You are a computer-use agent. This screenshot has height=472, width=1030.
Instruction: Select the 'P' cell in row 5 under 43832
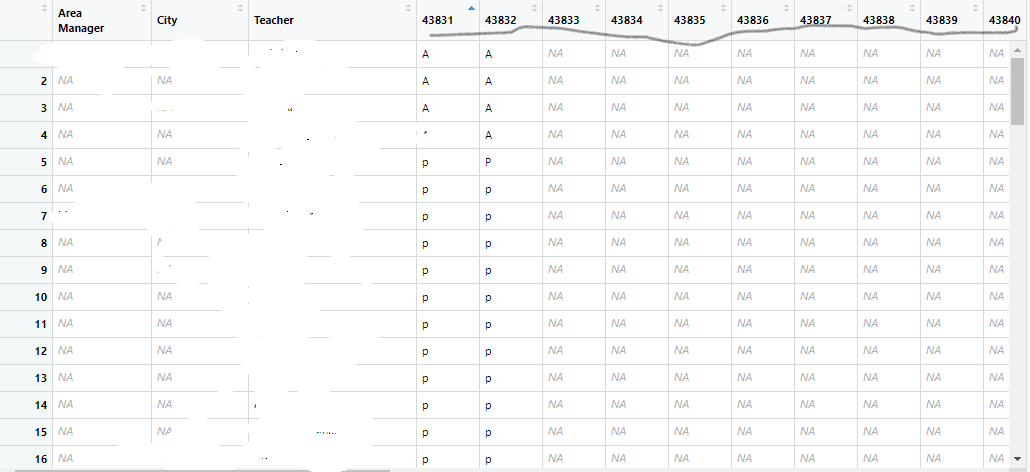pos(488,162)
